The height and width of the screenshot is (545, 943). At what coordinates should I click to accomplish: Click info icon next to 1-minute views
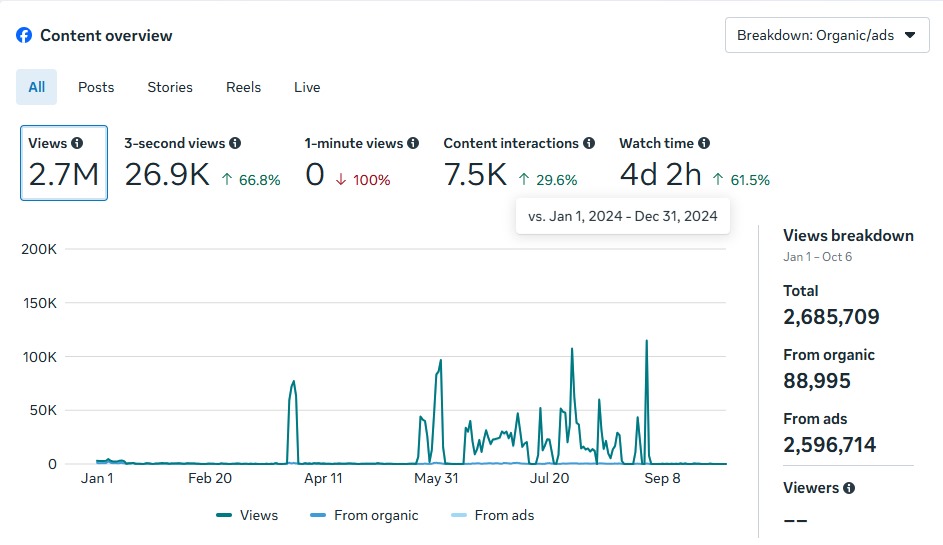click(x=413, y=143)
